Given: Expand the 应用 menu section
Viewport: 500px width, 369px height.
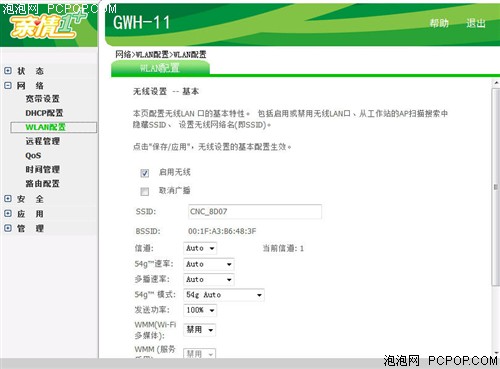Looking at the screenshot, I should [x=8, y=213].
